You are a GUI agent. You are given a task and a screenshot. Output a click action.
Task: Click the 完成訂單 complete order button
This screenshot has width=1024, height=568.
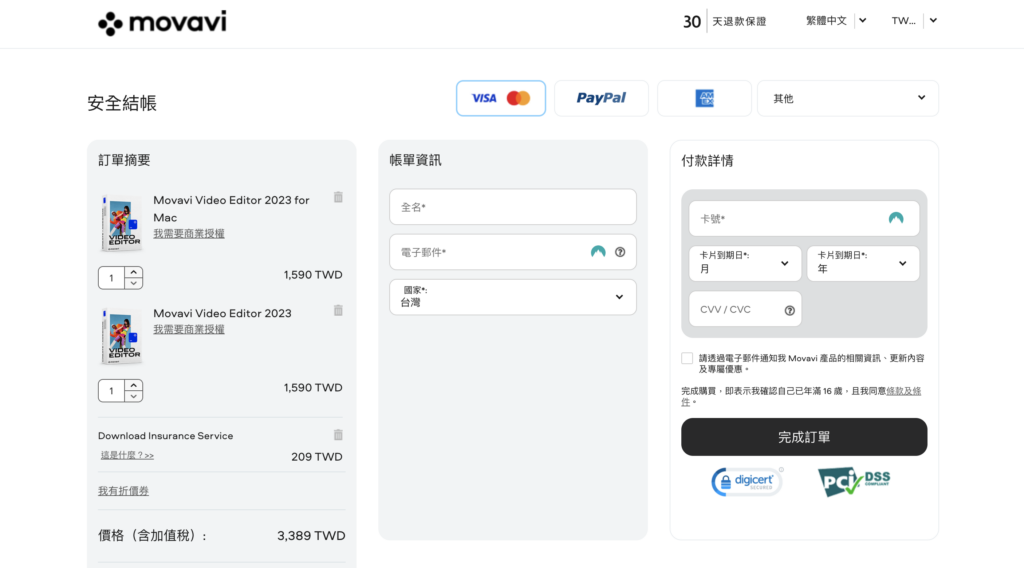point(804,437)
